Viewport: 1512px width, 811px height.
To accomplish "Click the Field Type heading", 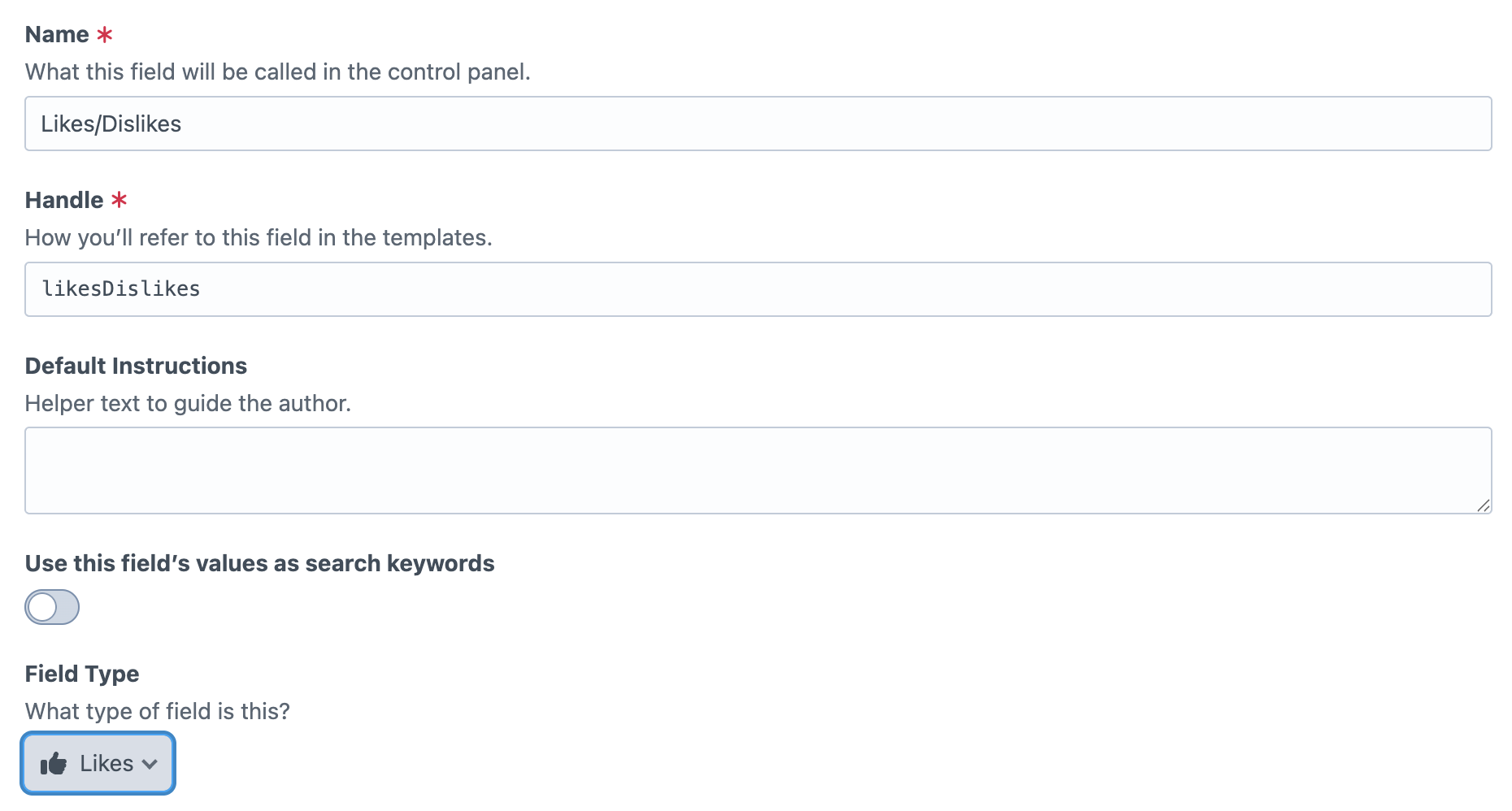I will 82,674.
